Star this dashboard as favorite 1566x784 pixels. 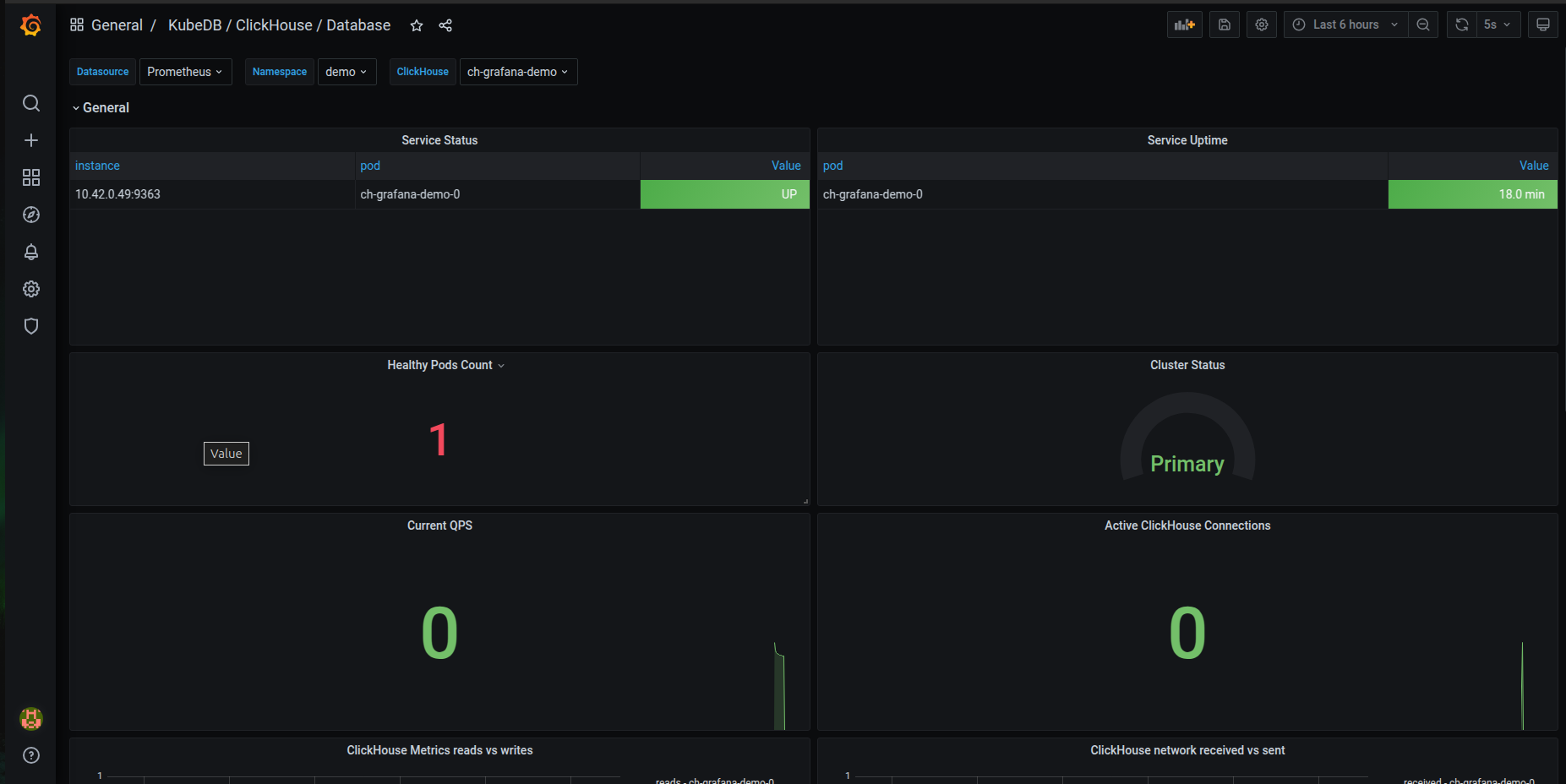(417, 25)
